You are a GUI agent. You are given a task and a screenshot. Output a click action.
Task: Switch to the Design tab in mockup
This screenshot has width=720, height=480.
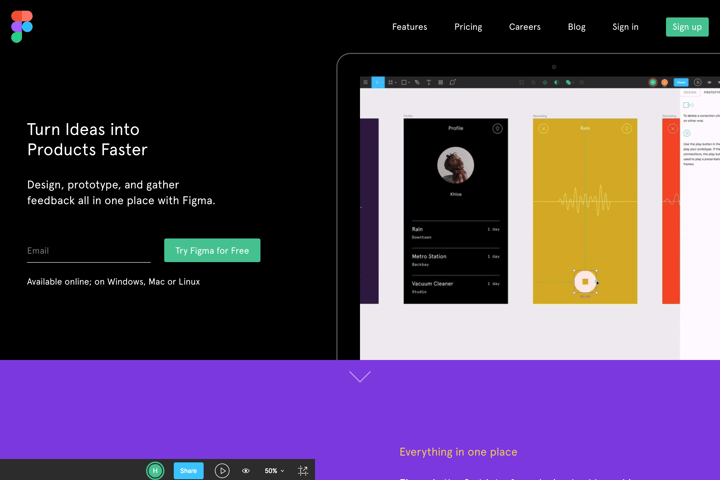click(690, 92)
